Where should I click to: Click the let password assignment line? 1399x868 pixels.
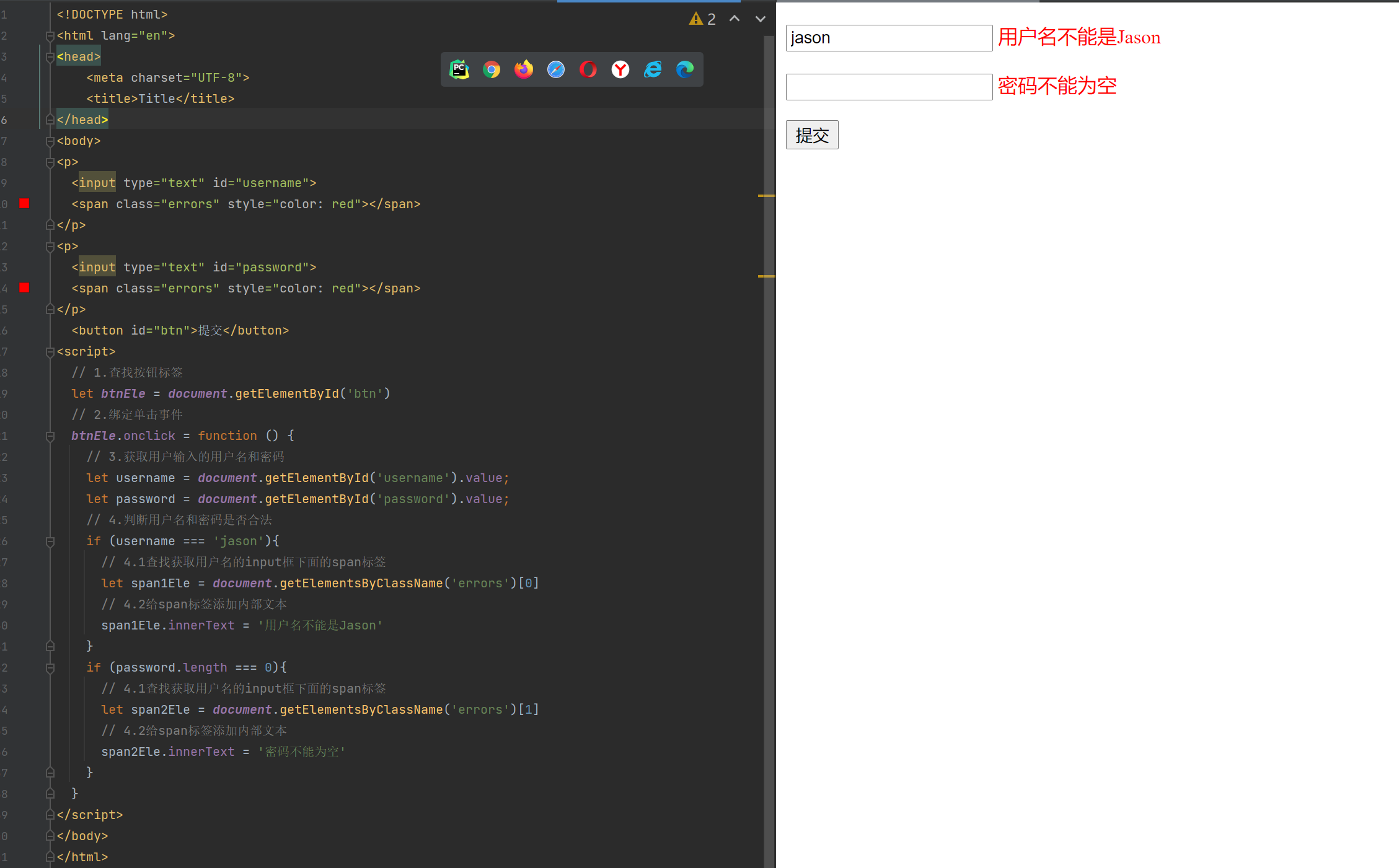click(x=298, y=499)
